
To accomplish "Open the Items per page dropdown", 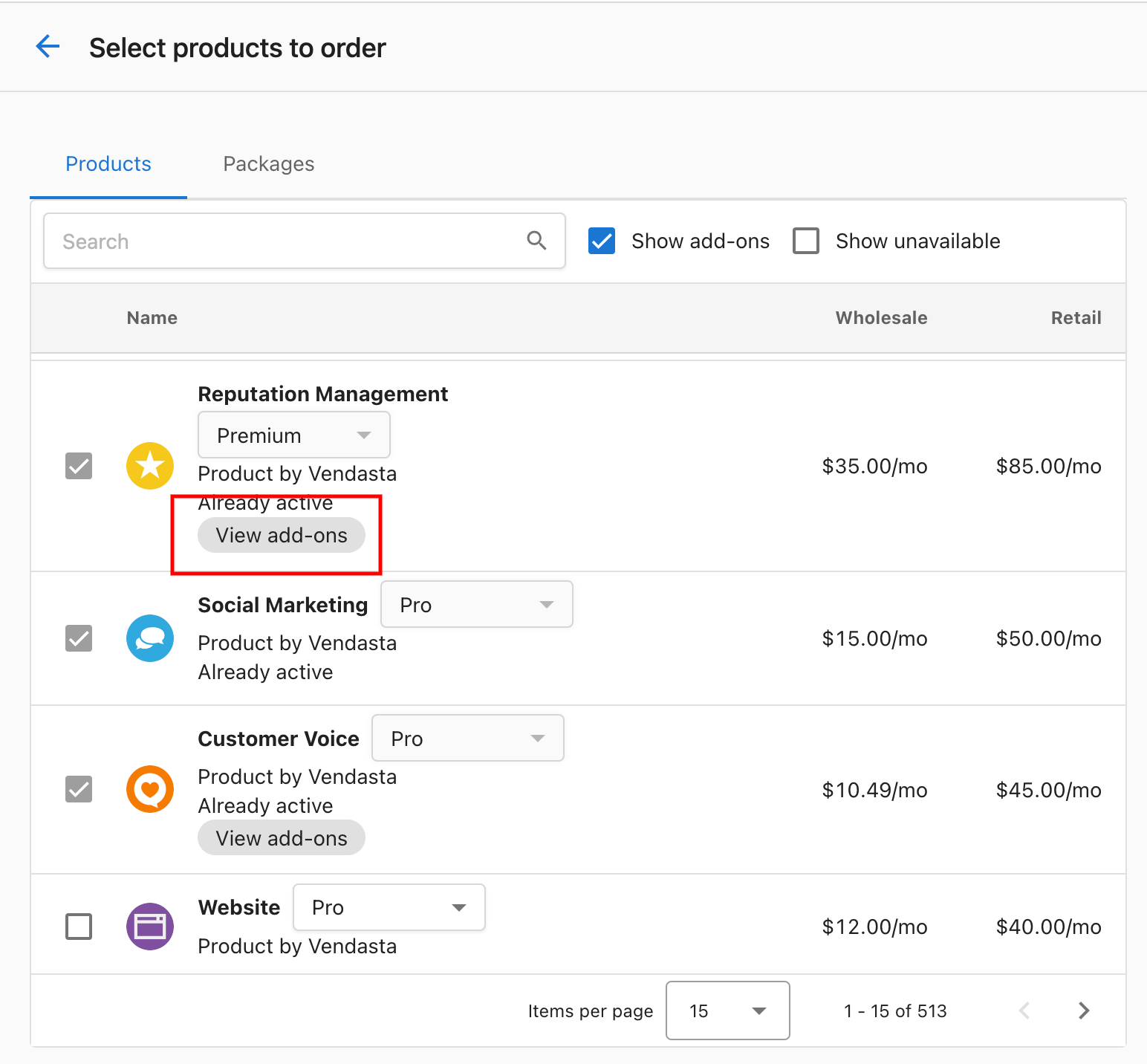I will tap(728, 1011).
